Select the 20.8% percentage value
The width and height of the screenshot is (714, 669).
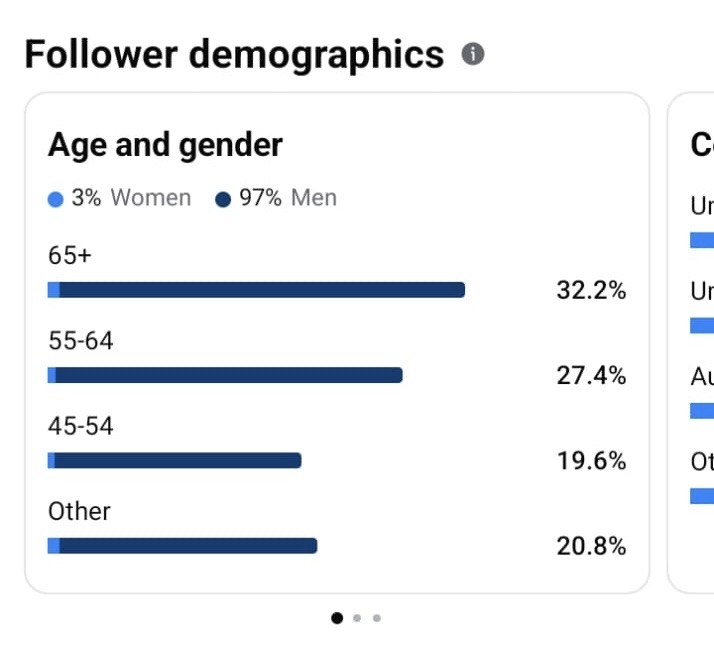click(591, 546)
